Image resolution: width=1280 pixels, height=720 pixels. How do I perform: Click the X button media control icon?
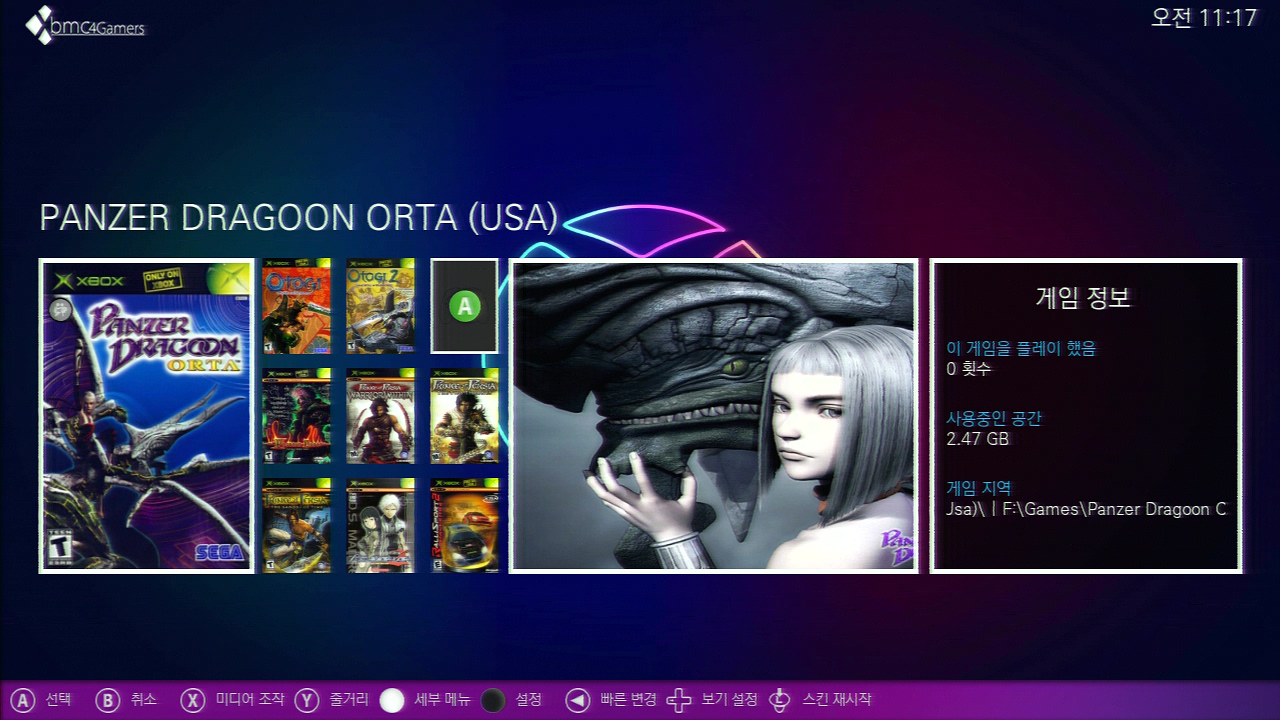(193, 700)
